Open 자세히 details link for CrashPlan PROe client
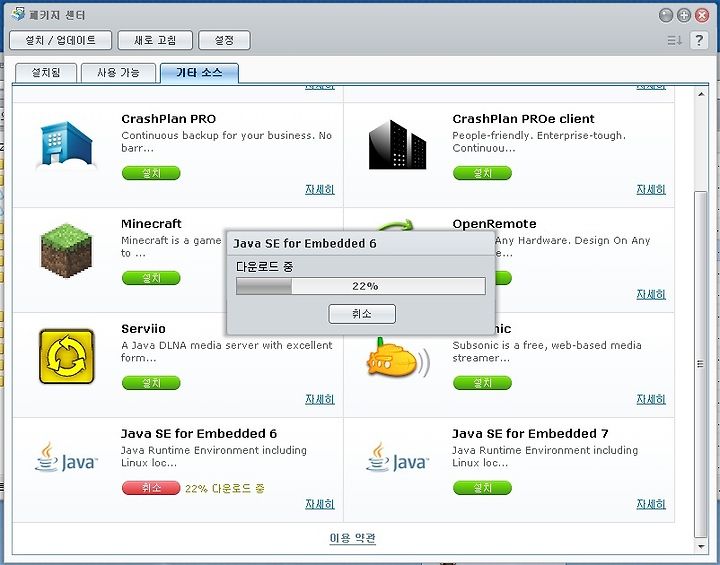Screen dimensions: 720x565 pyautogui.click(x=651, y=189)
